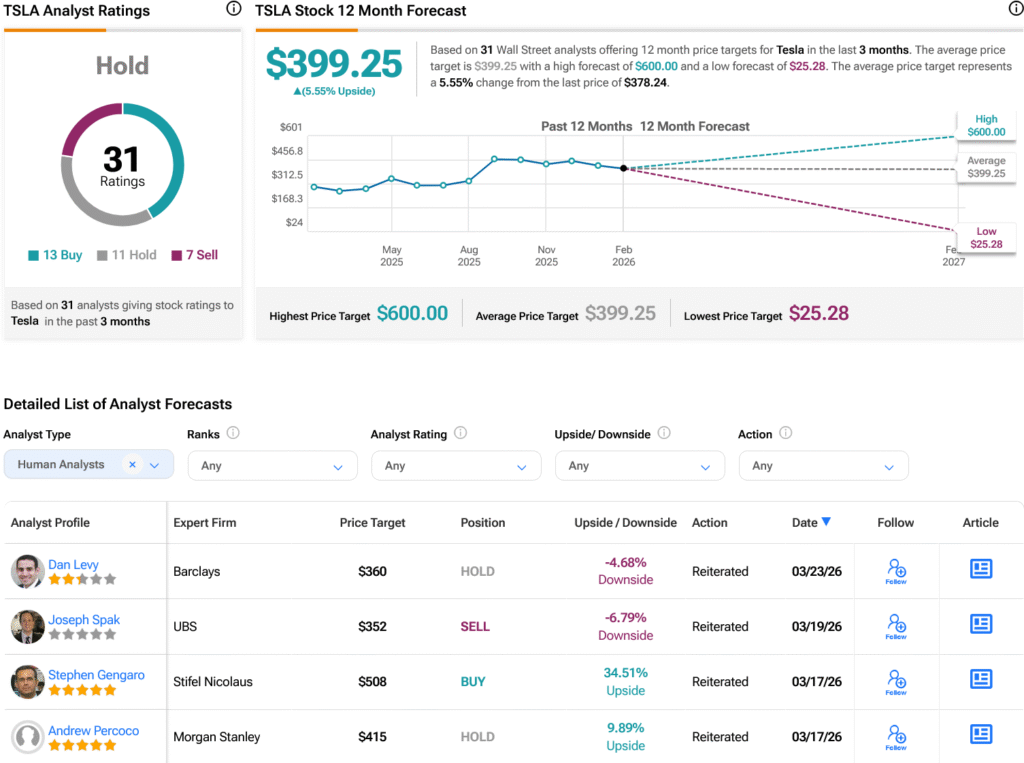Open article icon for Joseph Spak row
Screen dimensions: 1024x763
tap(981, 624)
